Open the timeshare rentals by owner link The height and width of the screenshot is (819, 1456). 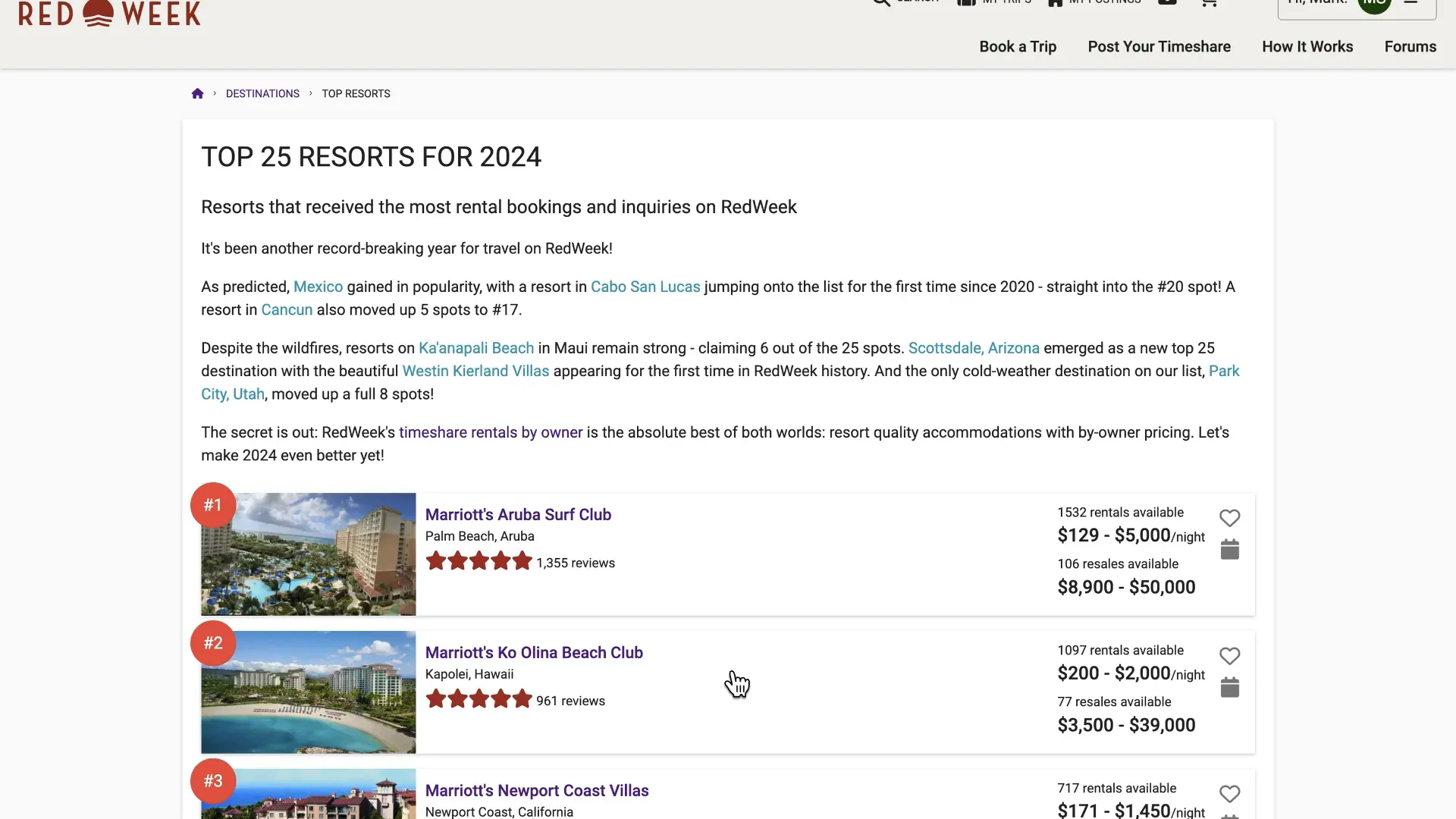coord(491,432)
